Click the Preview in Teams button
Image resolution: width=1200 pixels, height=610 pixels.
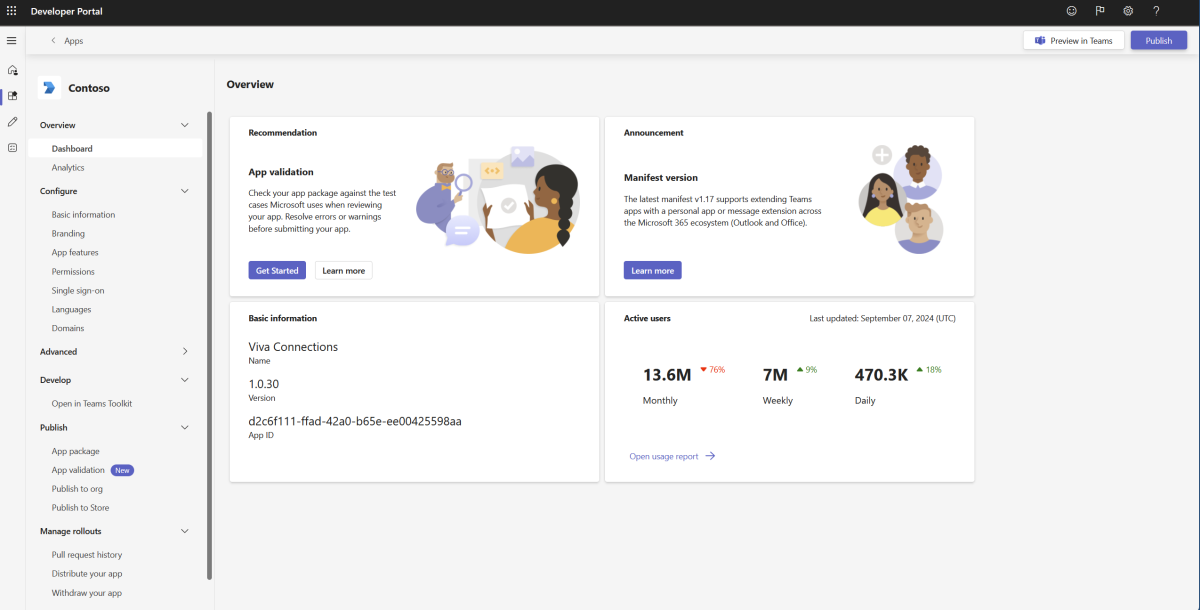pyautogui.click(x=1073, y=41)
